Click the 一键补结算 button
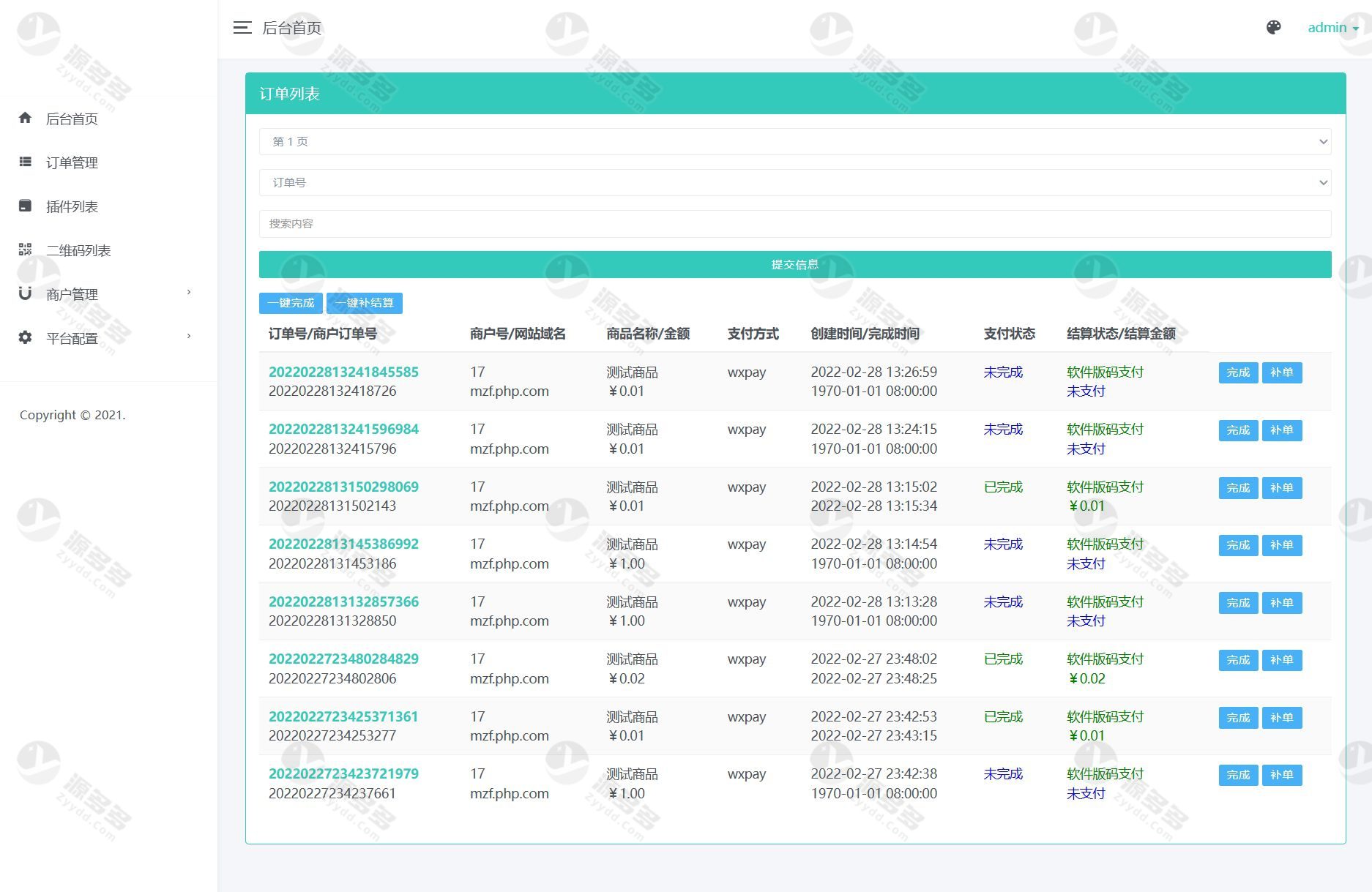The height and width of the screenshot is (892, 1372). 365,303
